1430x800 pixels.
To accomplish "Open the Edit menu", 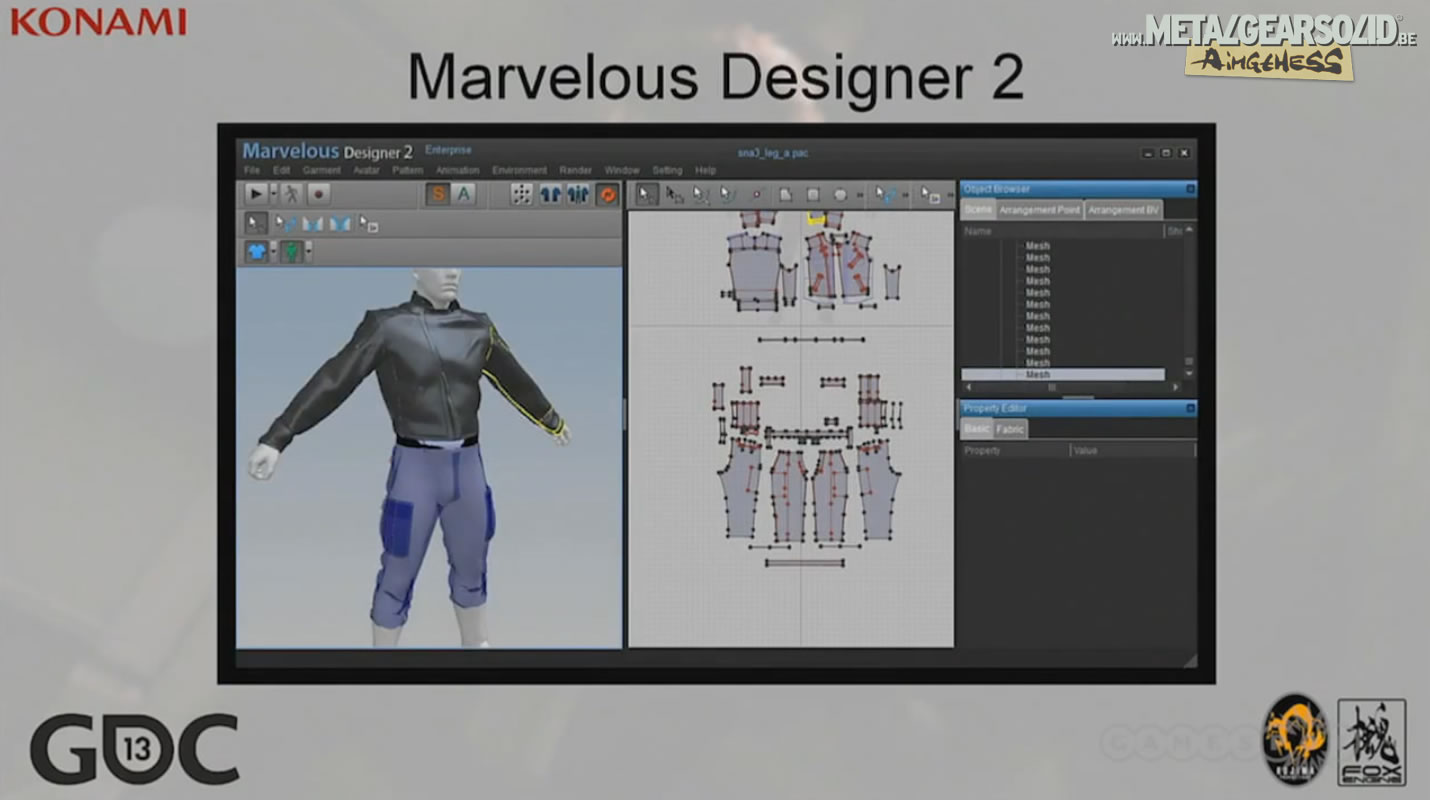I will click(x=281, y=170).
